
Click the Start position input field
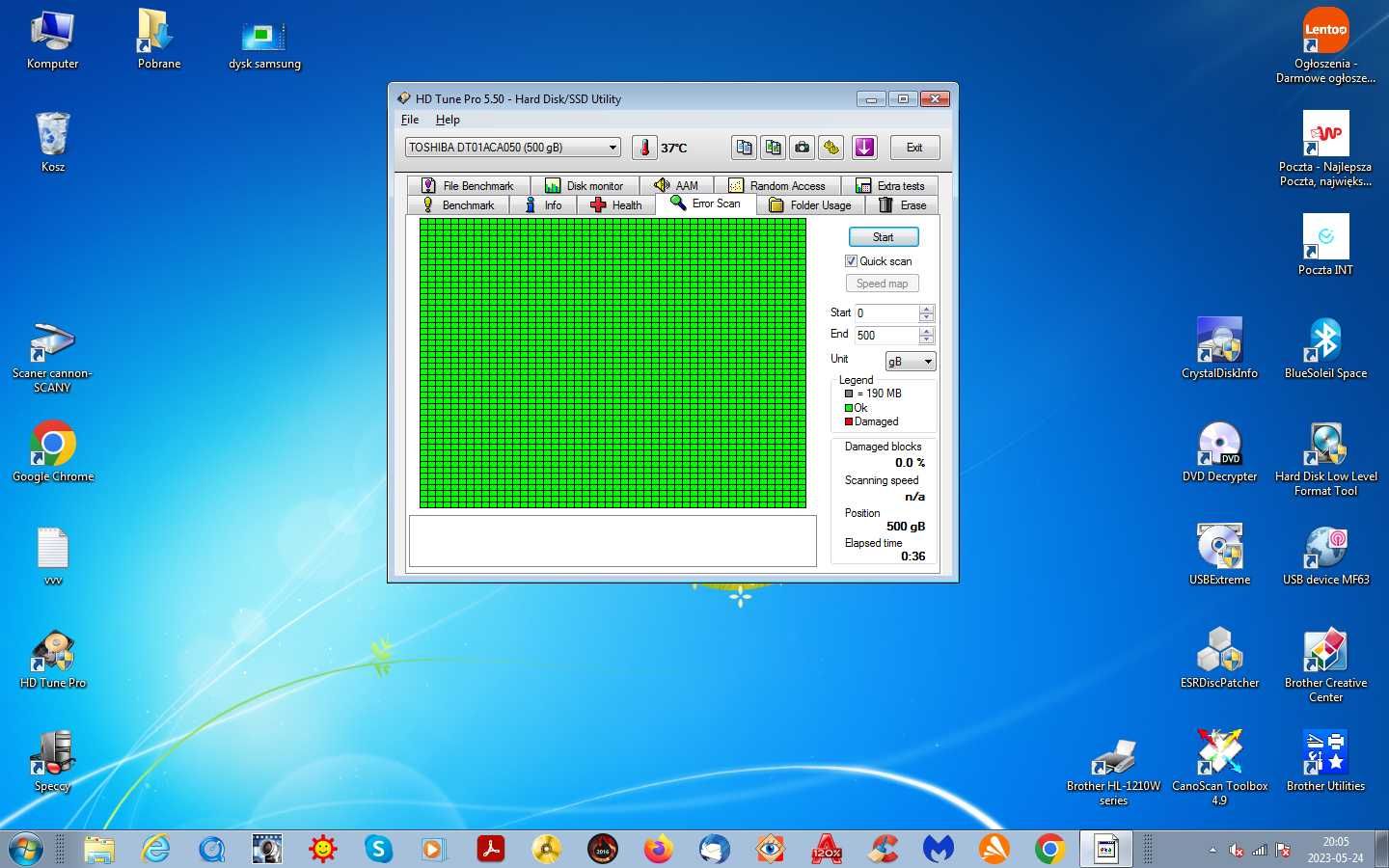click(x=887, y=313)
